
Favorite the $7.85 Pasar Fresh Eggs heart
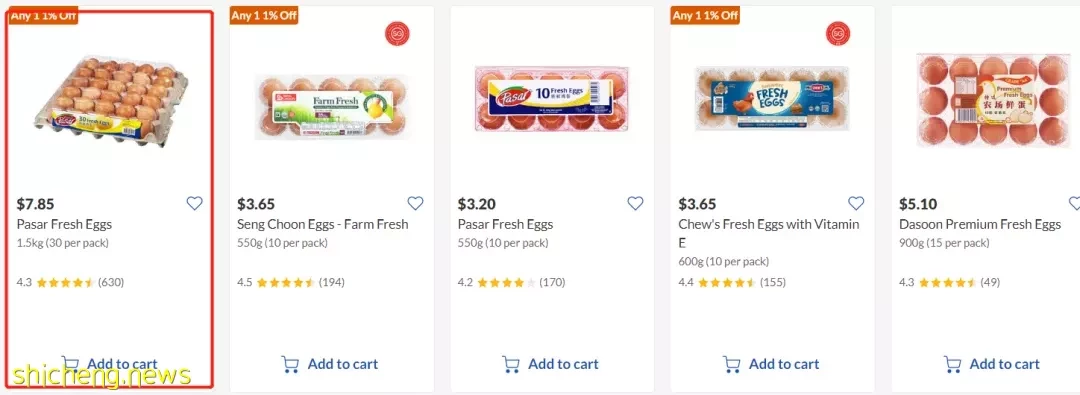pos(195,203)
